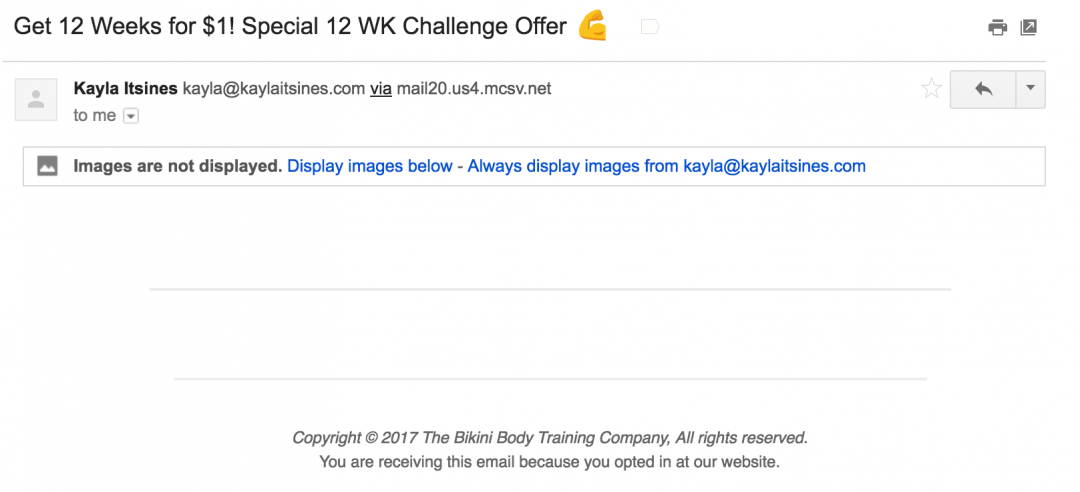This screenshot has width=1080, height=492.
Task: Reply using the arrow button
Action: click(x=983, y=89)
